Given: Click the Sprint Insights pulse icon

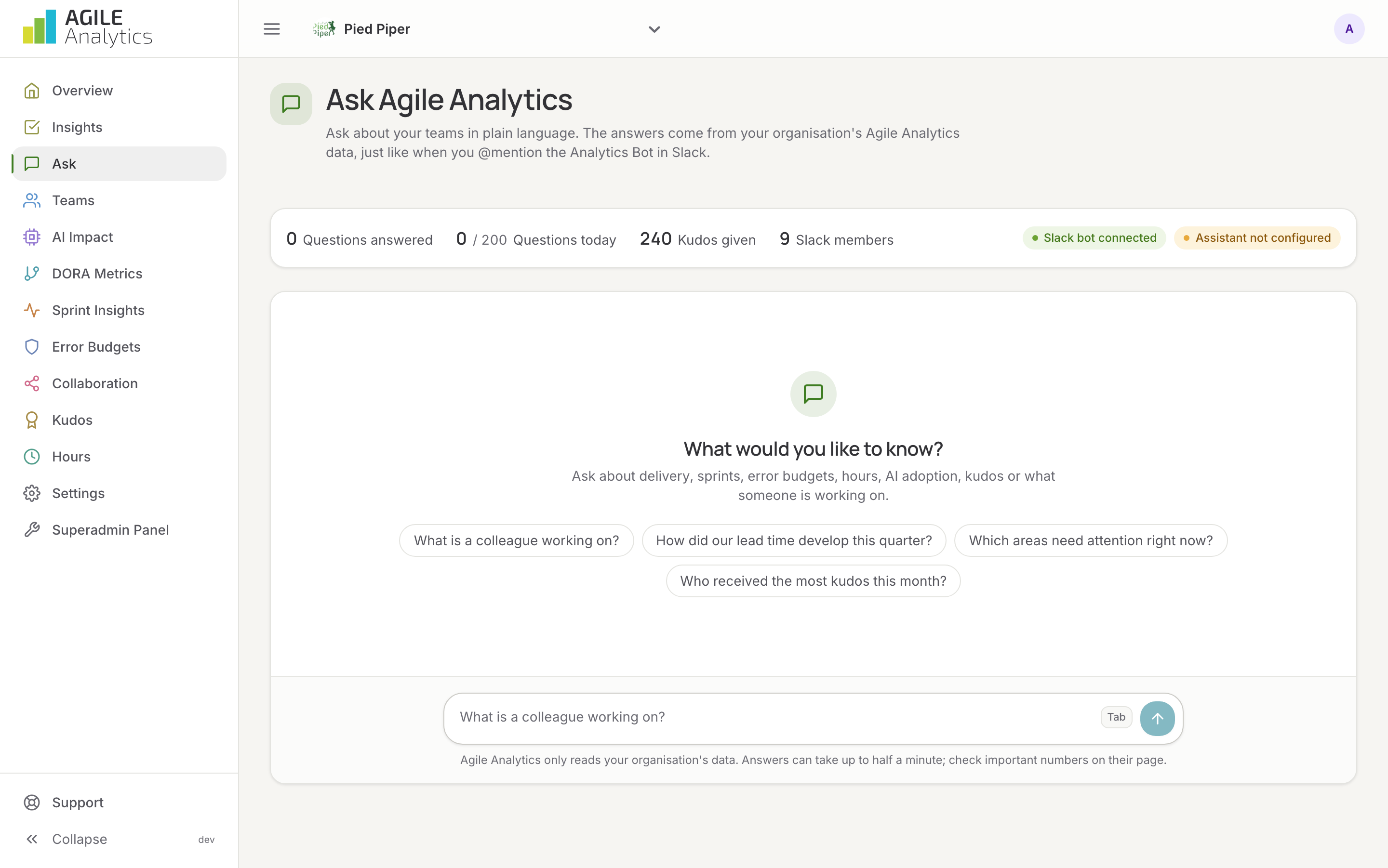Looking at the screenshot, I should 32,311.
